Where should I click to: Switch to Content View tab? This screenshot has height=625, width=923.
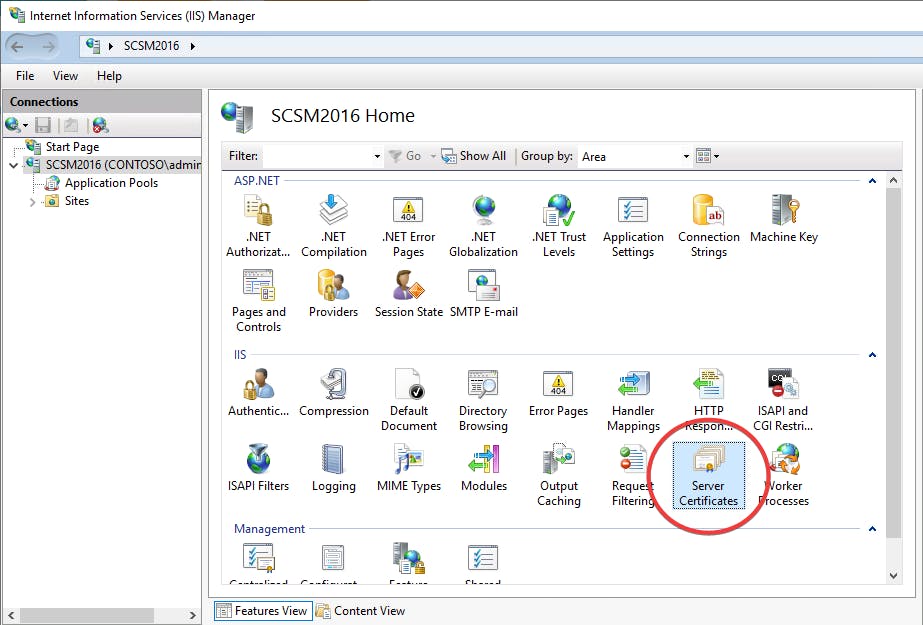(360, 611)
